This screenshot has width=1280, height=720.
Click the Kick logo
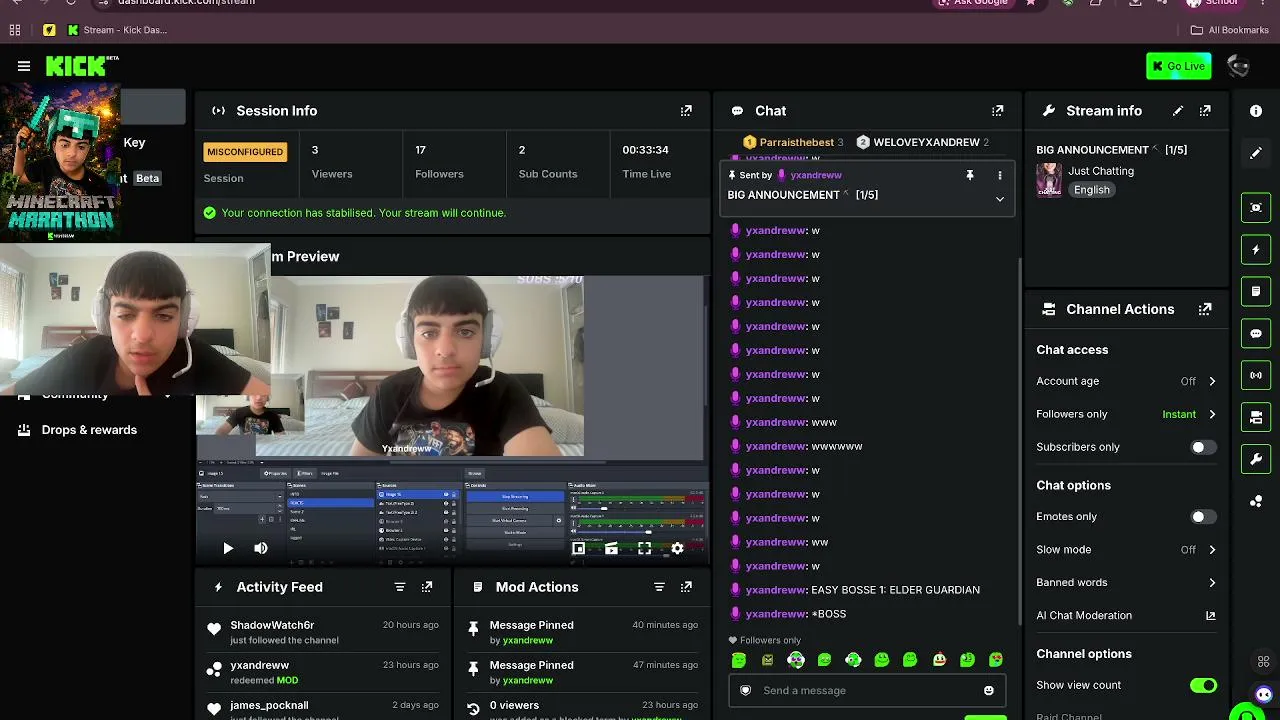(x=76, y=66)
